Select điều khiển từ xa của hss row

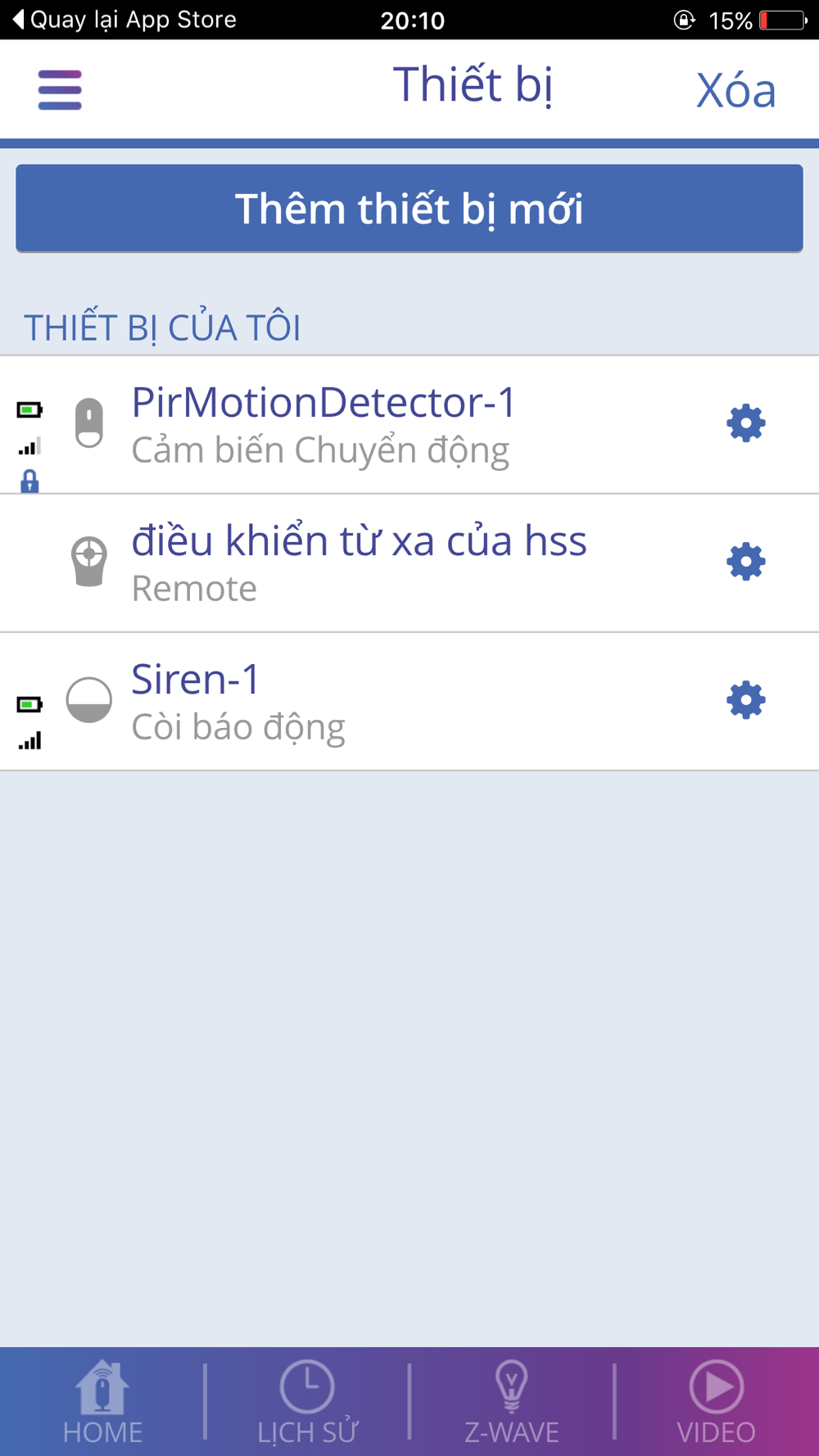409,563
